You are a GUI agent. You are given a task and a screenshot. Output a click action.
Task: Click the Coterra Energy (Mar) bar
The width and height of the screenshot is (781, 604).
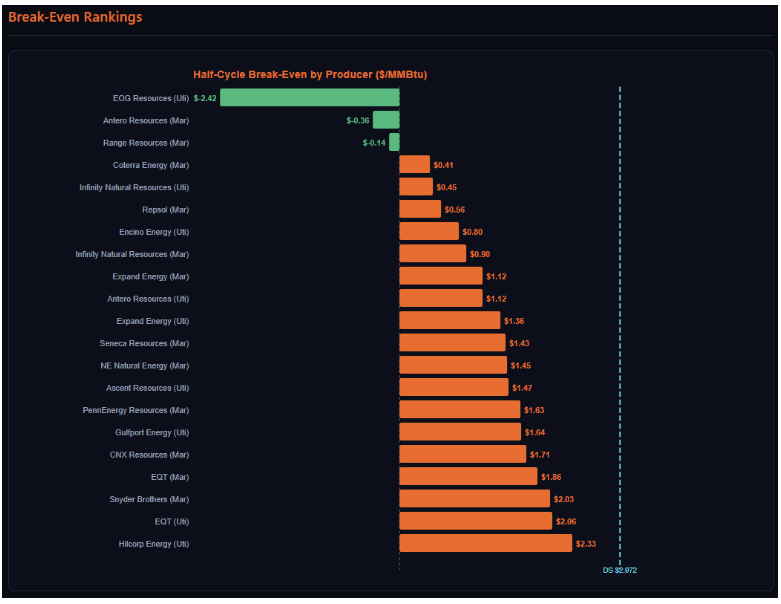tap(414, 165)
